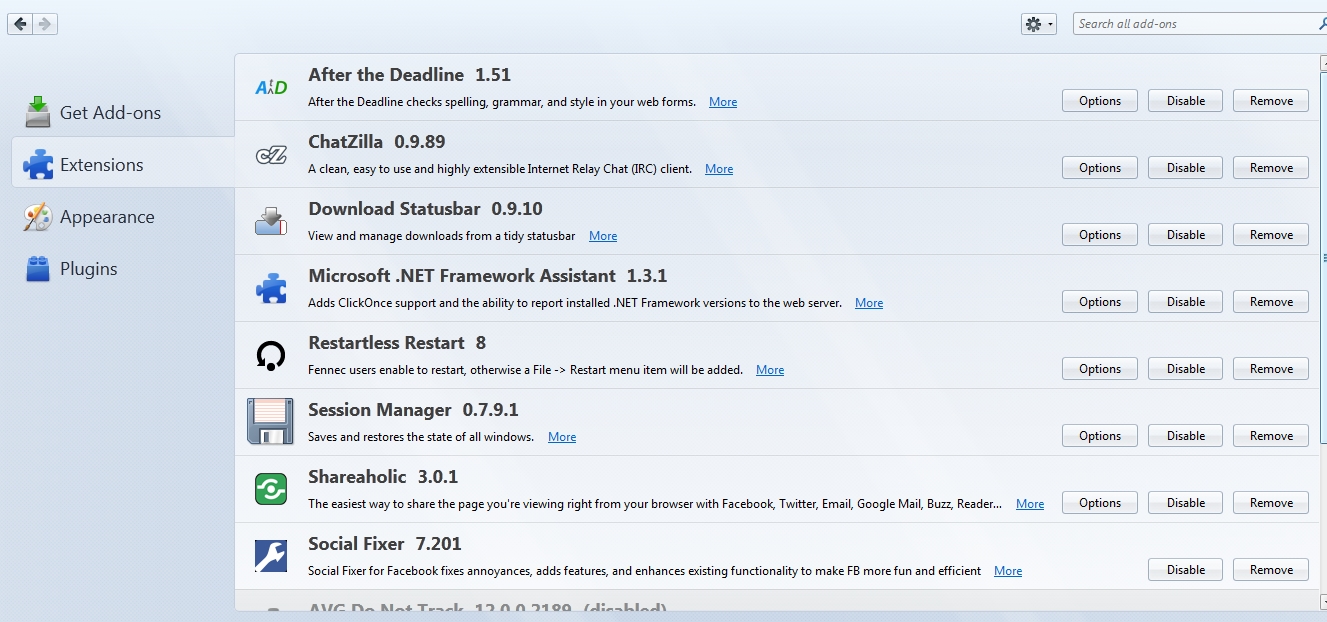This screenshot has width=1327, height=622.
Task: Open the Get Add-ons section
Action: click(109, 113)
